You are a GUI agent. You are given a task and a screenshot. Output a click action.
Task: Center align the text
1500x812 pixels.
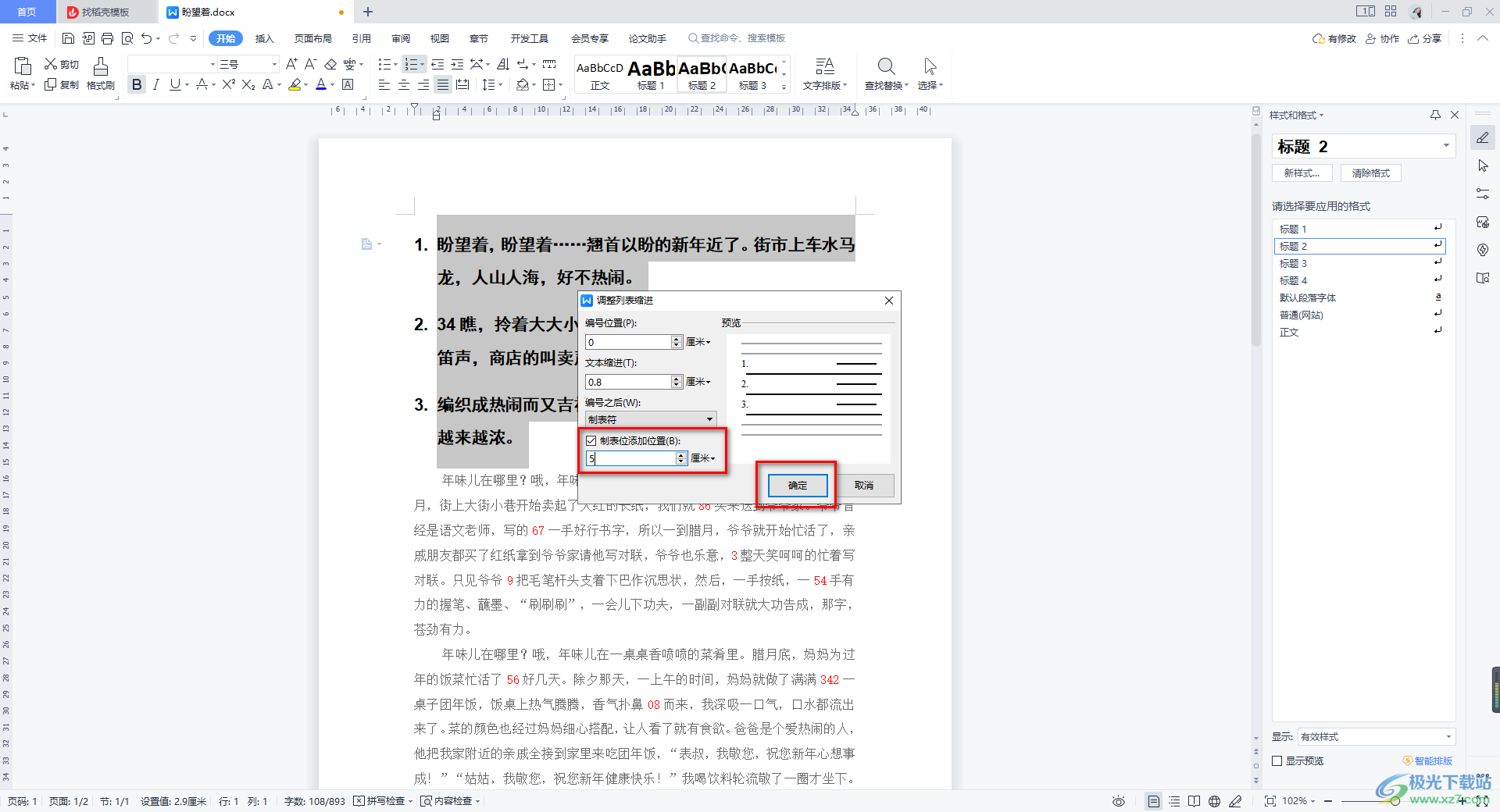pyautogui.click(x=403, y=84)
